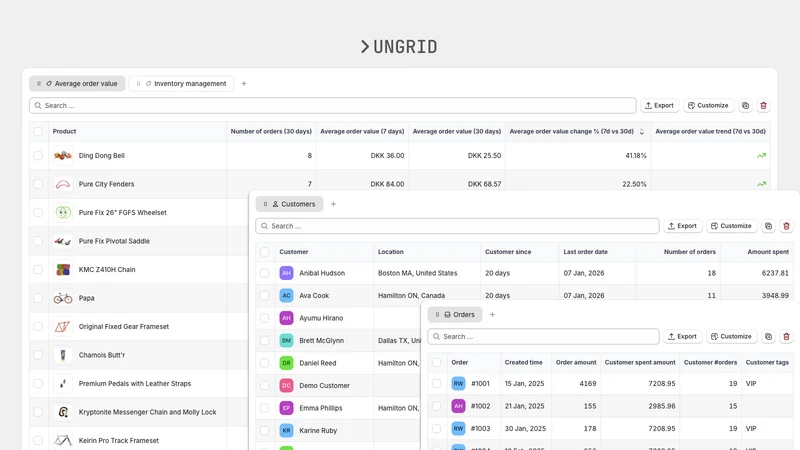Click Customize in the Orders panel
Screen dimensions: 800x450
coord(731,337)
